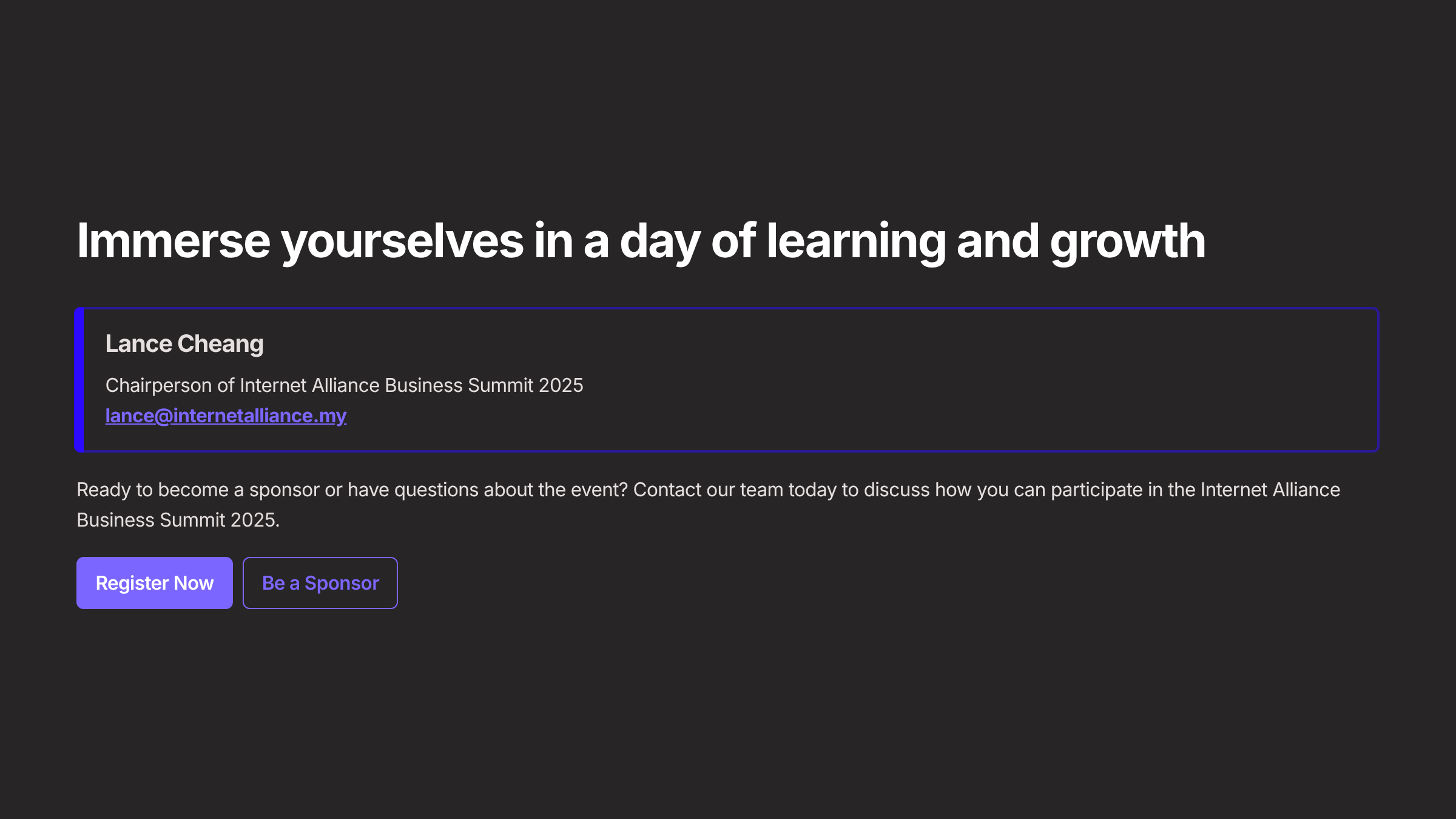Click the Register Now button
Viewport: 1456px width, 819px height.
pyautogui.click(x=154, y=583)
